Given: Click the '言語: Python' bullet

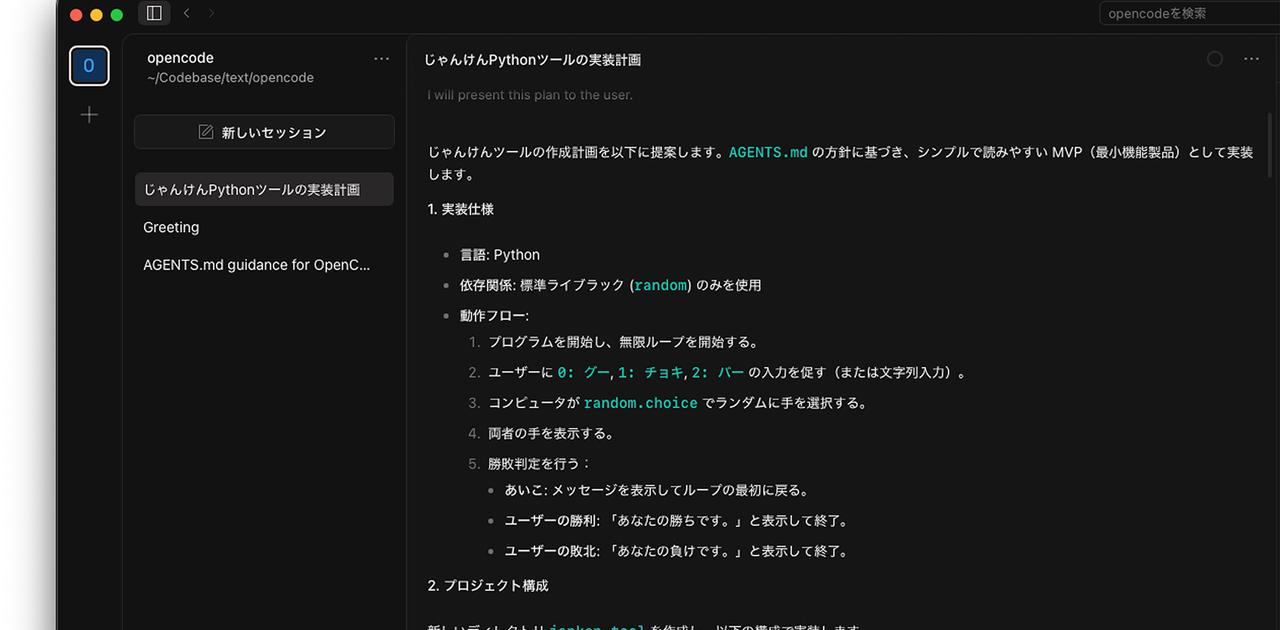Looking at the screenshot, I should coord(500,255).
